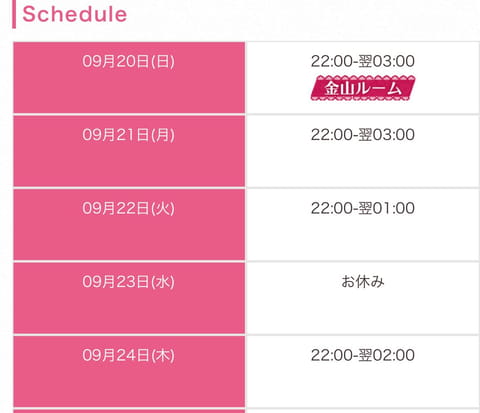The height and width of the screenshot is (413, 480).
Task: Click the pink bar beside Schedule title
Action: (x=14, y=14)
